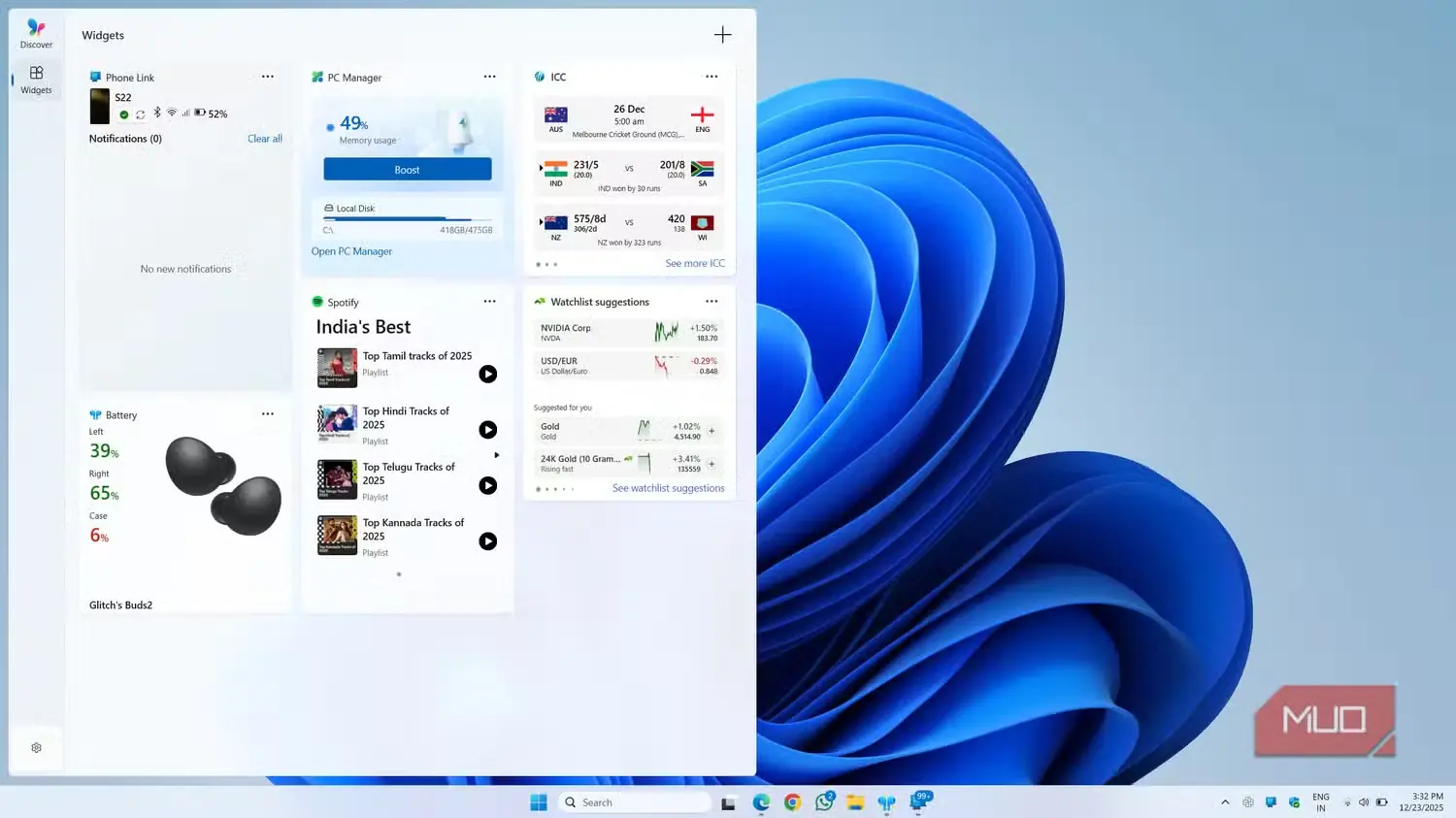Open Google Chrome from the taskbar
This screenshot has width=1456, height=818.
(x=793, y=802)
